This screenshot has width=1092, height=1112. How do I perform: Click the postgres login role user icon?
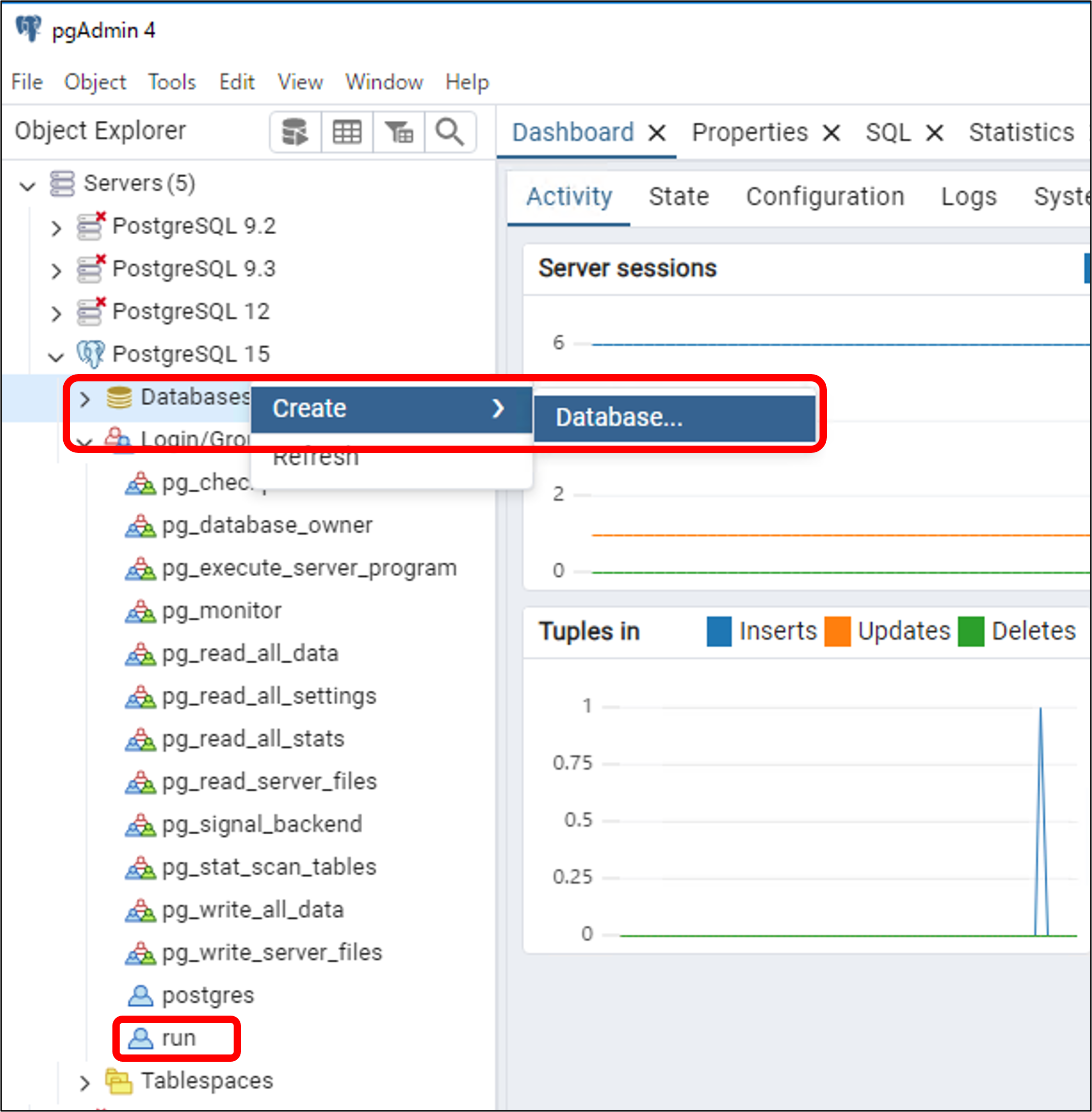tap(140, 995)
